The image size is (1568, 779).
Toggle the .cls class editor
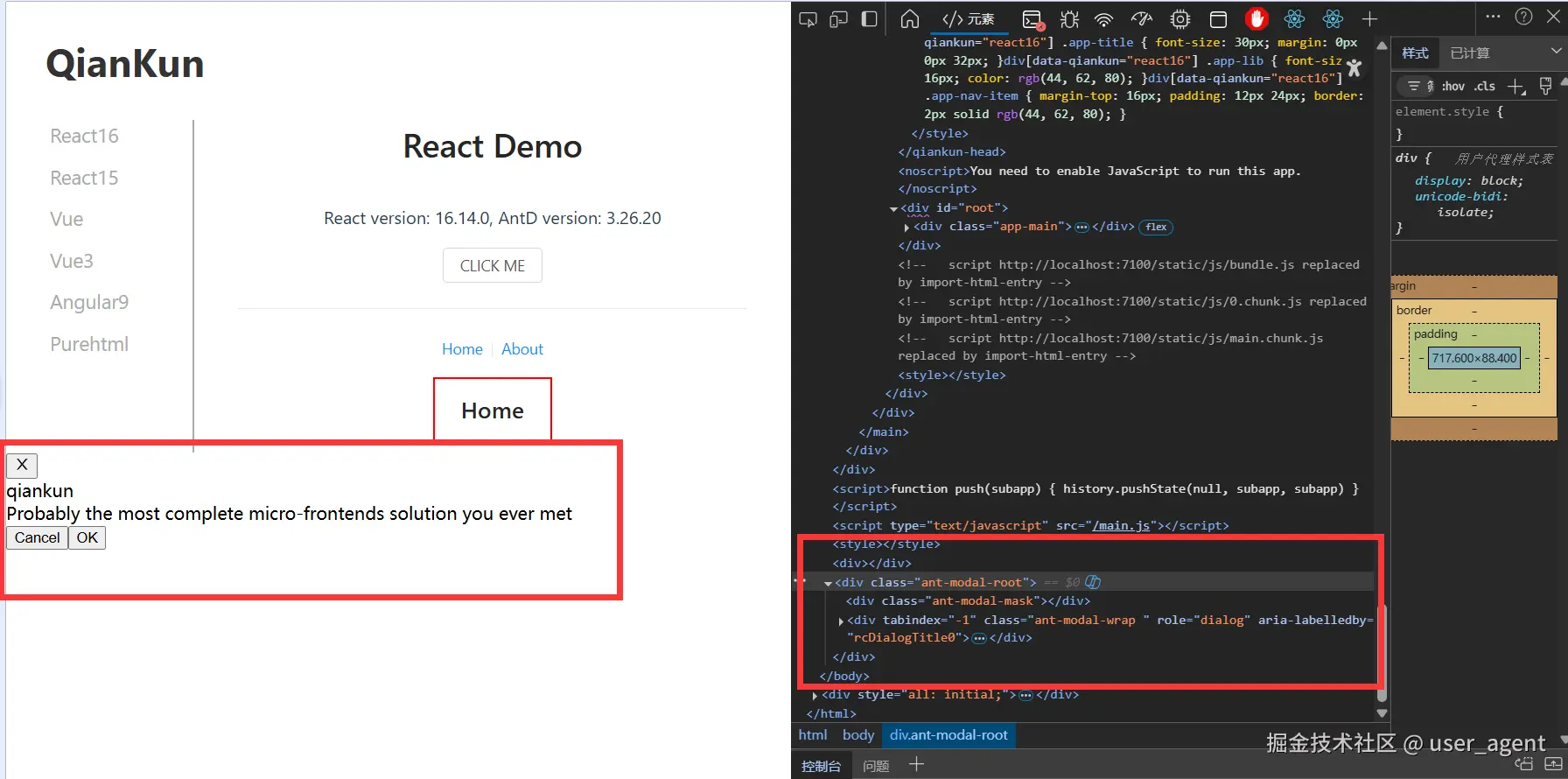pos(1485,86)
